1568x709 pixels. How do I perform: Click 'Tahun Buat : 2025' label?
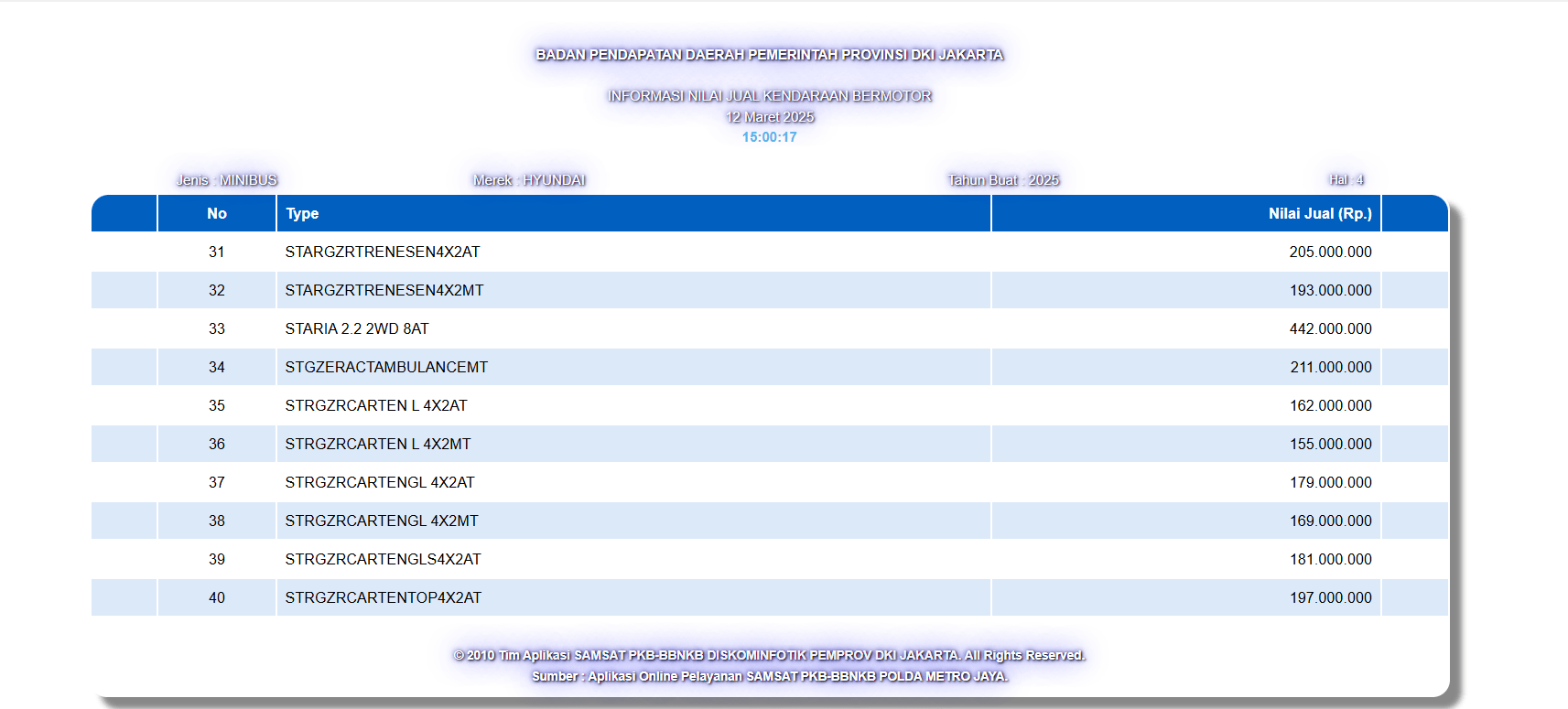[x=1003, y=180]
